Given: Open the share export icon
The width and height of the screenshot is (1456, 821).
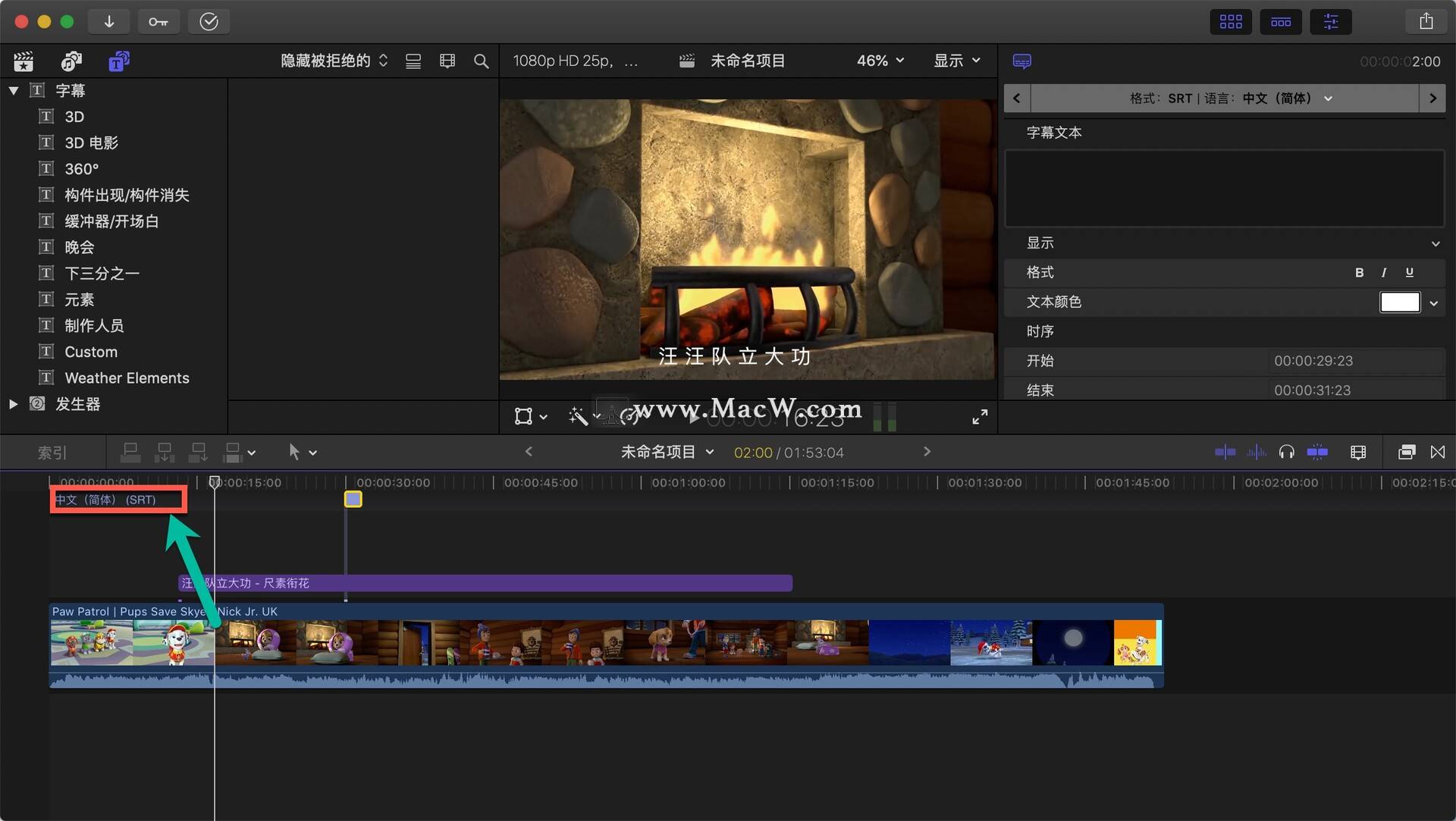Looking at the screenshot, I should pyautogui.click(x=1426, y=22).
